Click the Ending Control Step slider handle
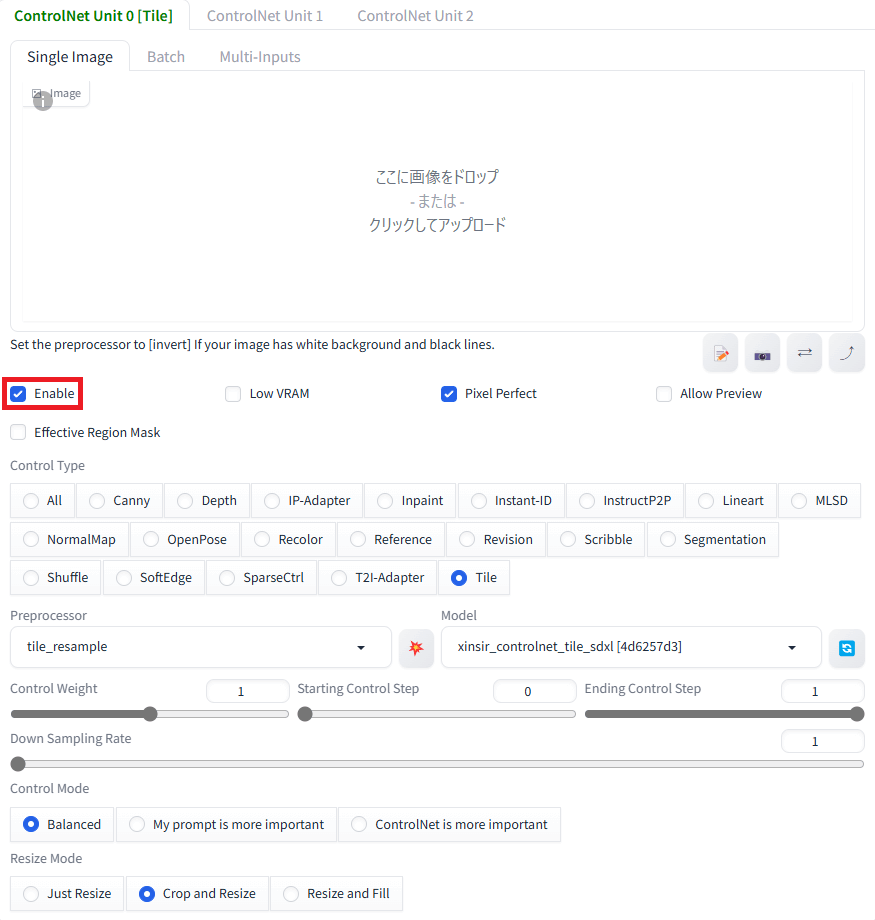 coord(857,714)
